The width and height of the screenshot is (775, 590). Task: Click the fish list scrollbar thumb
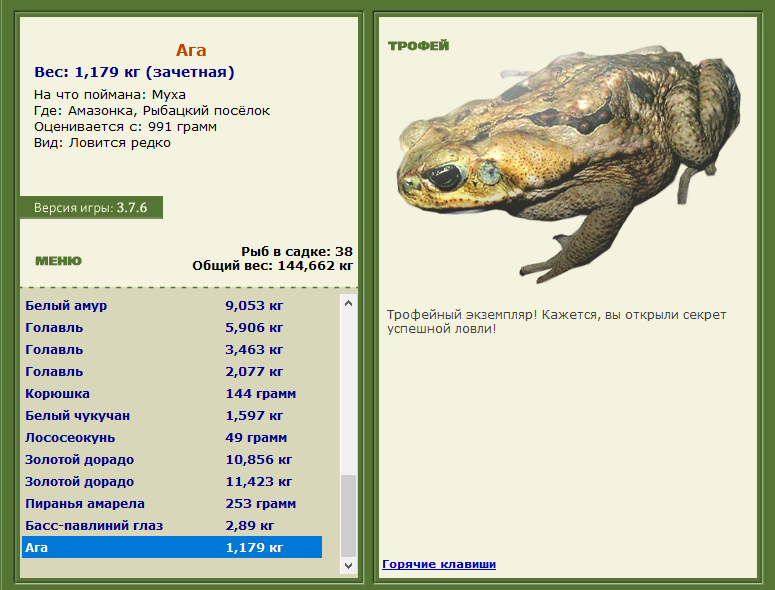tap(348, 515)
